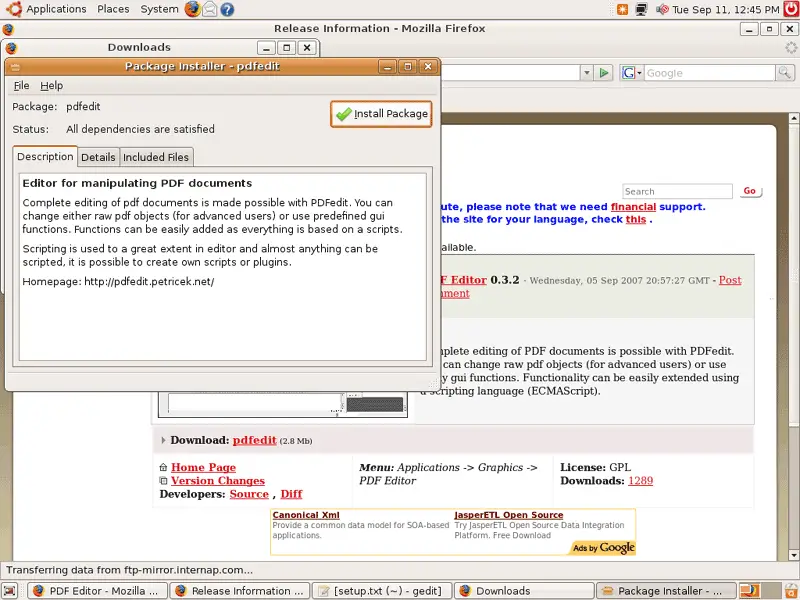Open the Home Page link
The width and height of the screenshot is (800, 600).
[x=204, y=467]
